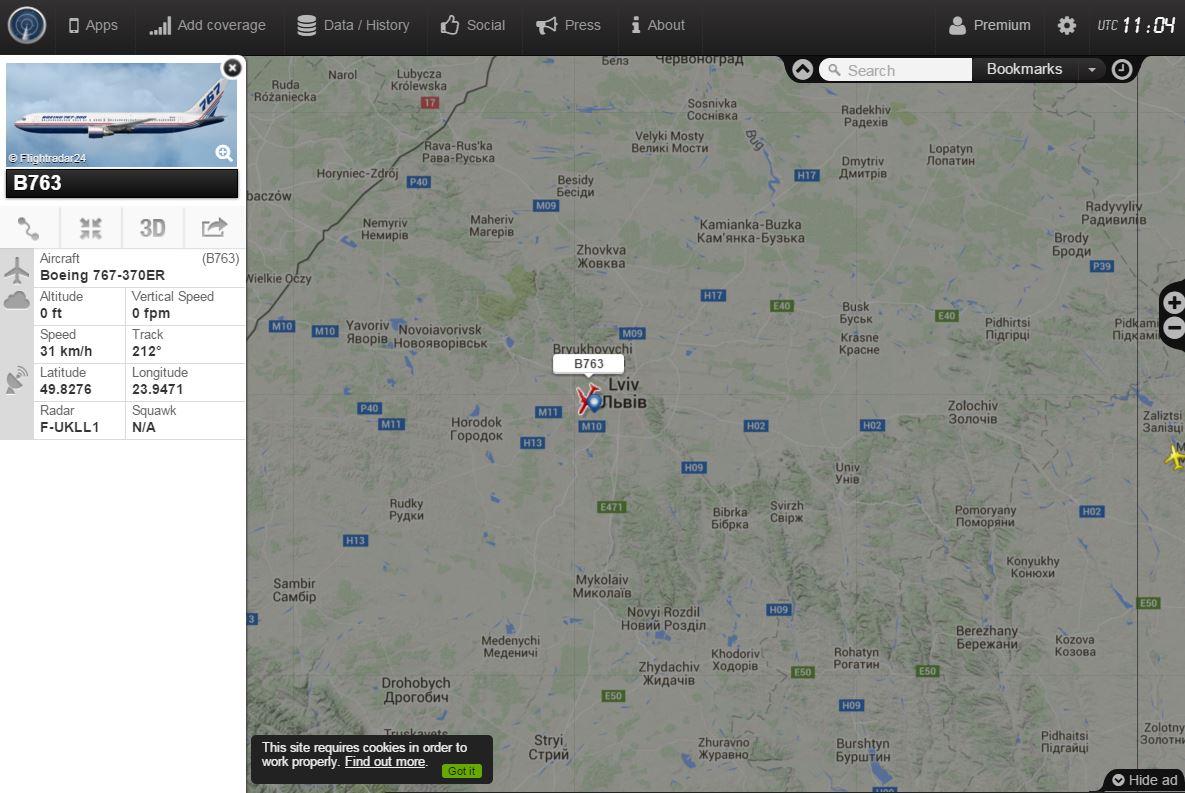Click the share flight arrow icon
The height and width of the screenshot is (793, 1185).
pos(215,228)
